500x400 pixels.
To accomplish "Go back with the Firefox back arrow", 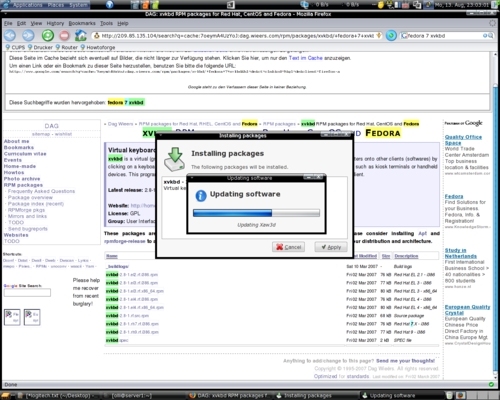I will pyautogui.click(x=10, y=35).
